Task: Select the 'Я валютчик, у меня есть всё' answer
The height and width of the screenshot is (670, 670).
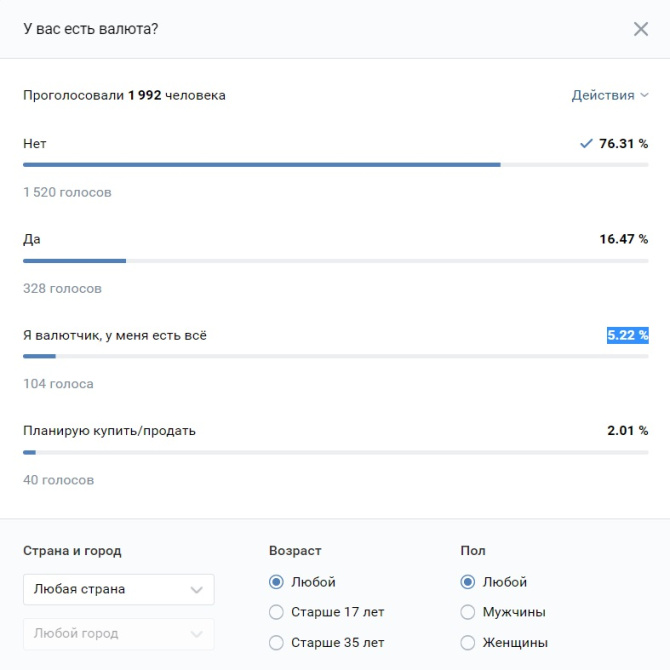Action: (x=115, y=335)
